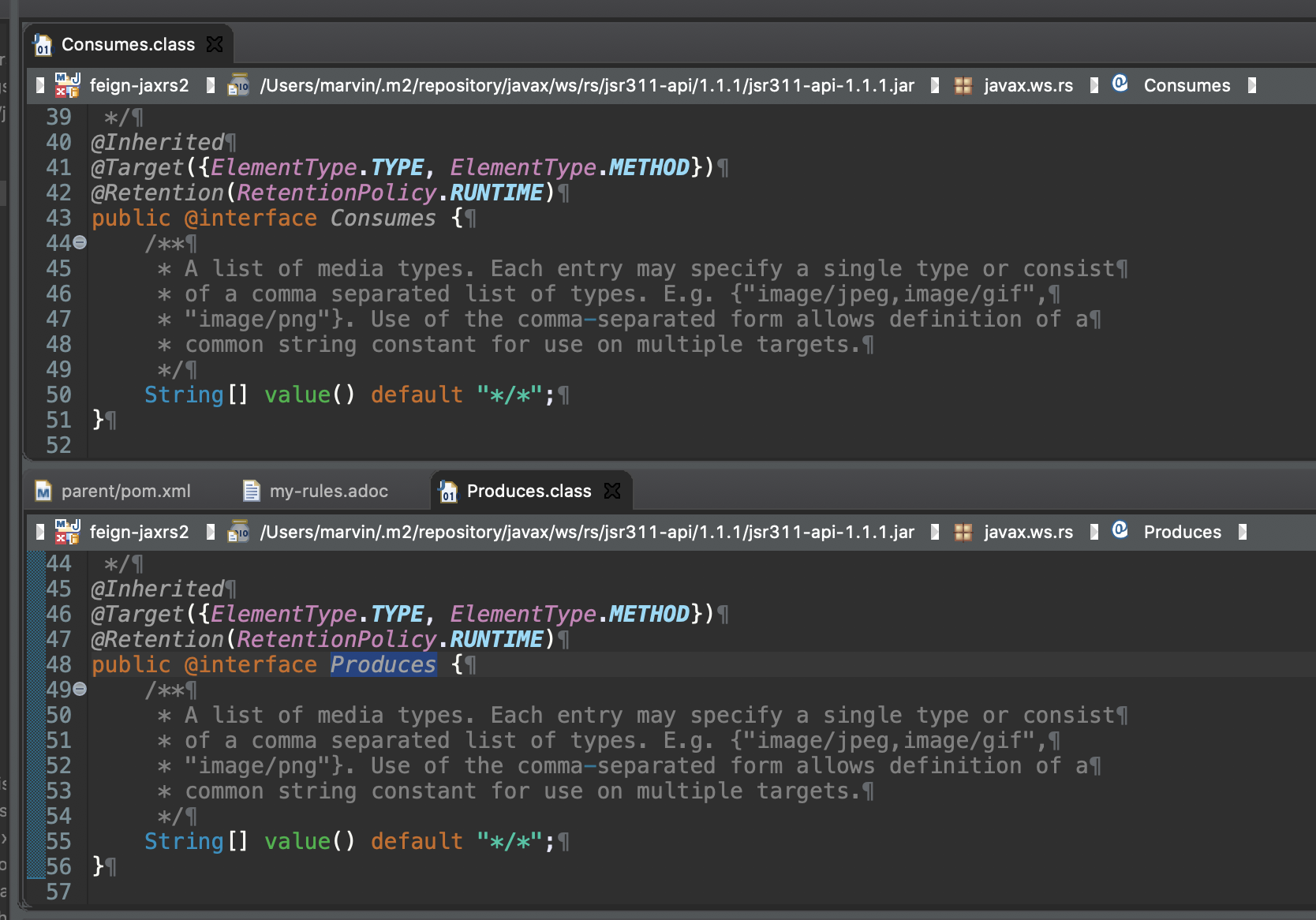The width and height of the screenshot is (1316, 920).
Task: Expand arrow after jar path in top breadcrumb
Action: click(x=935, y=85)
